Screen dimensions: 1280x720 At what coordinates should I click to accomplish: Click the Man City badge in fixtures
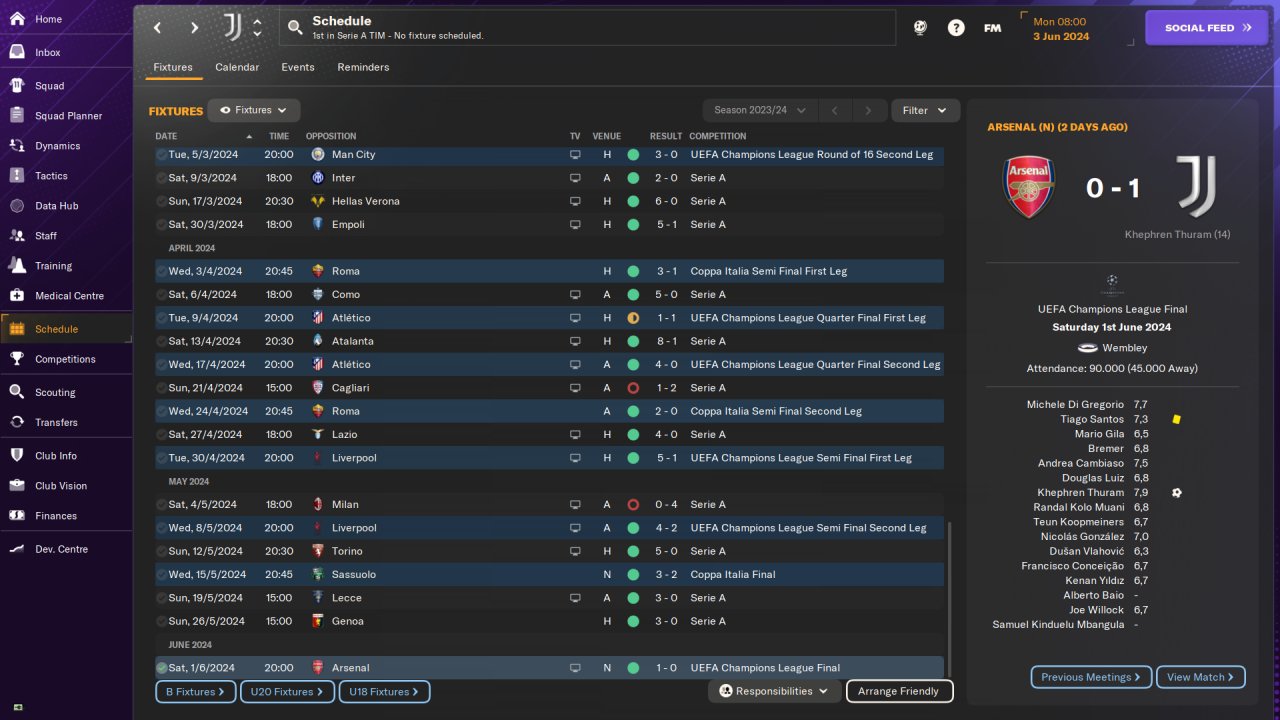point(318,154)
